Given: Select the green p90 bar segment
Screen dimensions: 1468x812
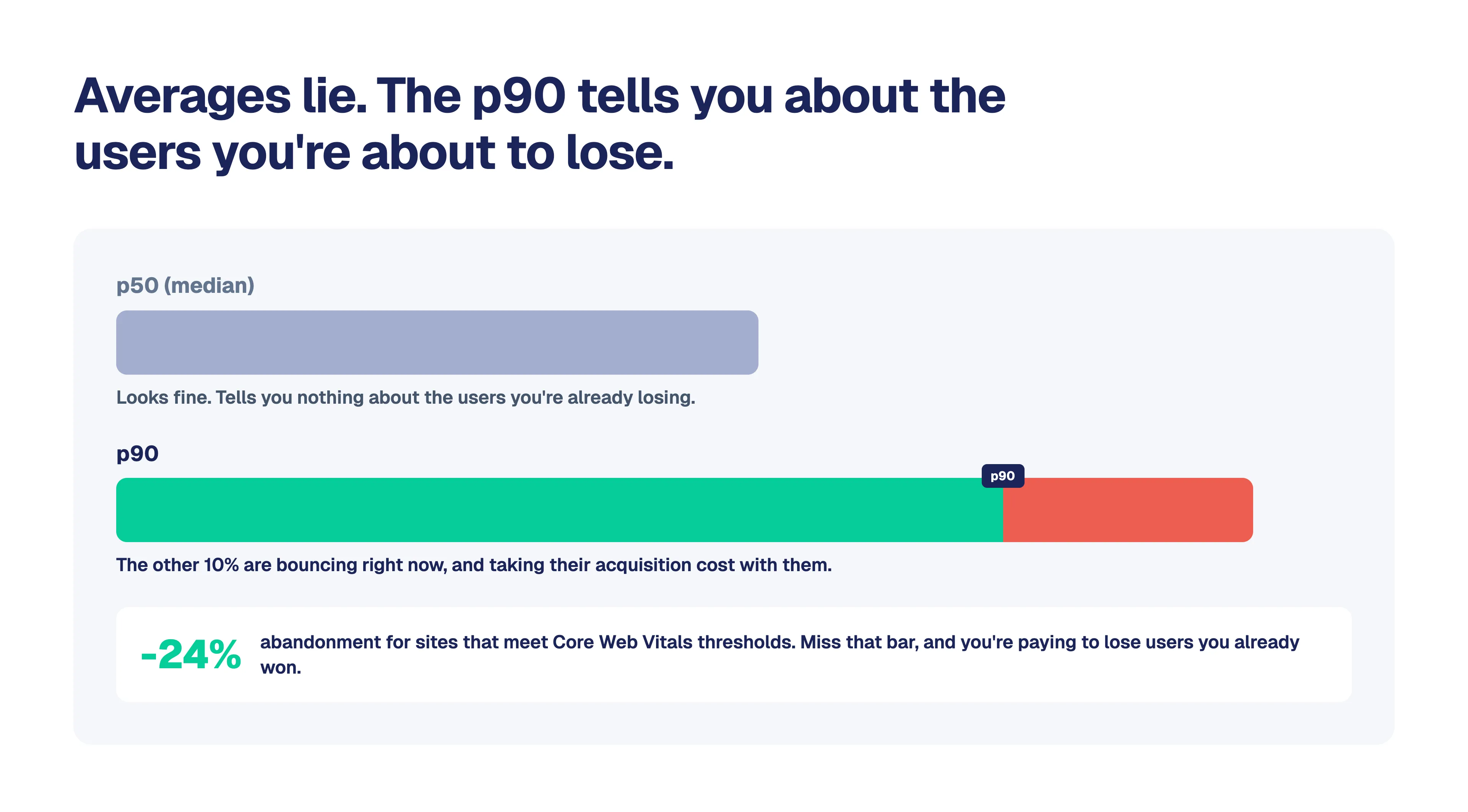Looking at the screenshot, I should pyautogui.click(x=559, y=510).
